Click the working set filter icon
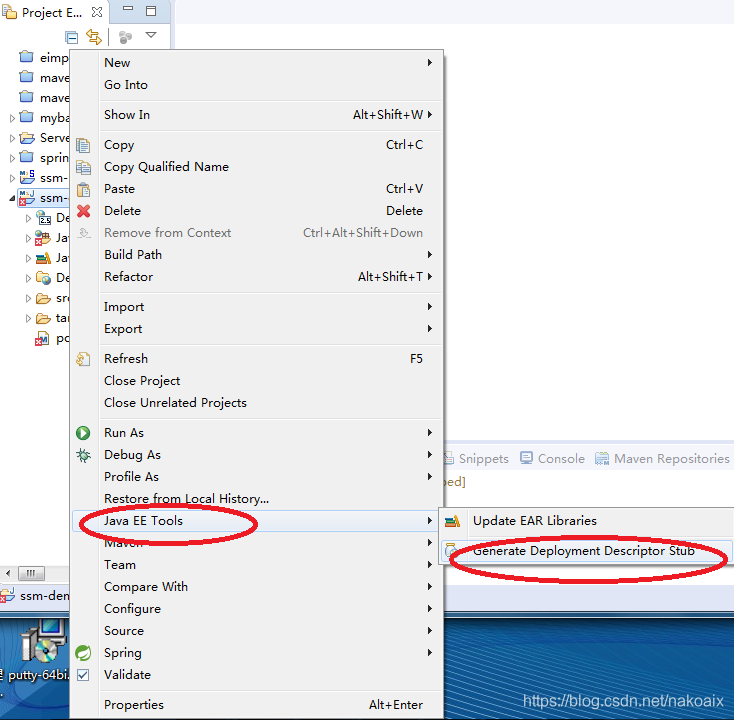 125,37
